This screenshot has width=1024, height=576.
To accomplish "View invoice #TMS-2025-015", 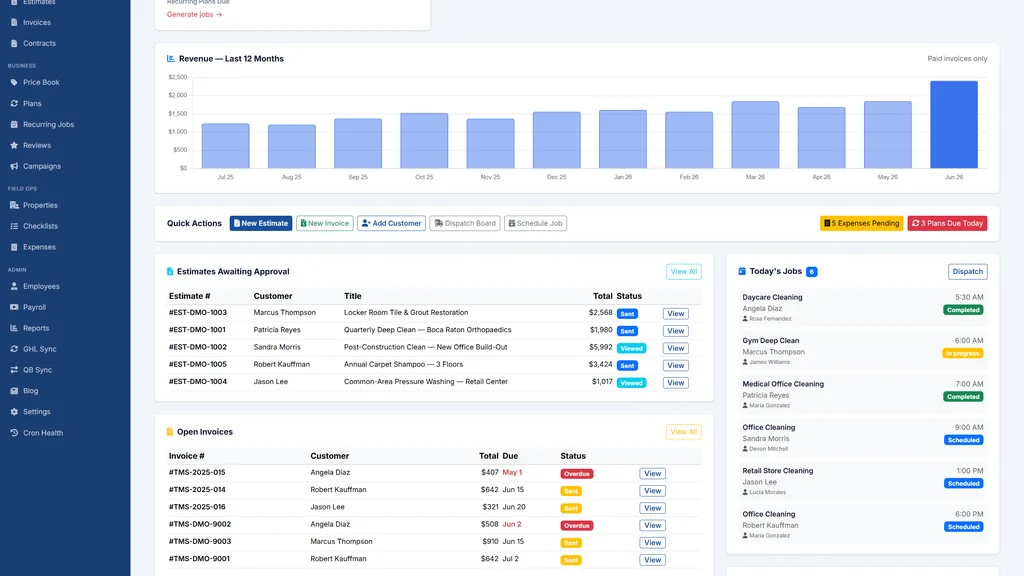I will point(652,473).
